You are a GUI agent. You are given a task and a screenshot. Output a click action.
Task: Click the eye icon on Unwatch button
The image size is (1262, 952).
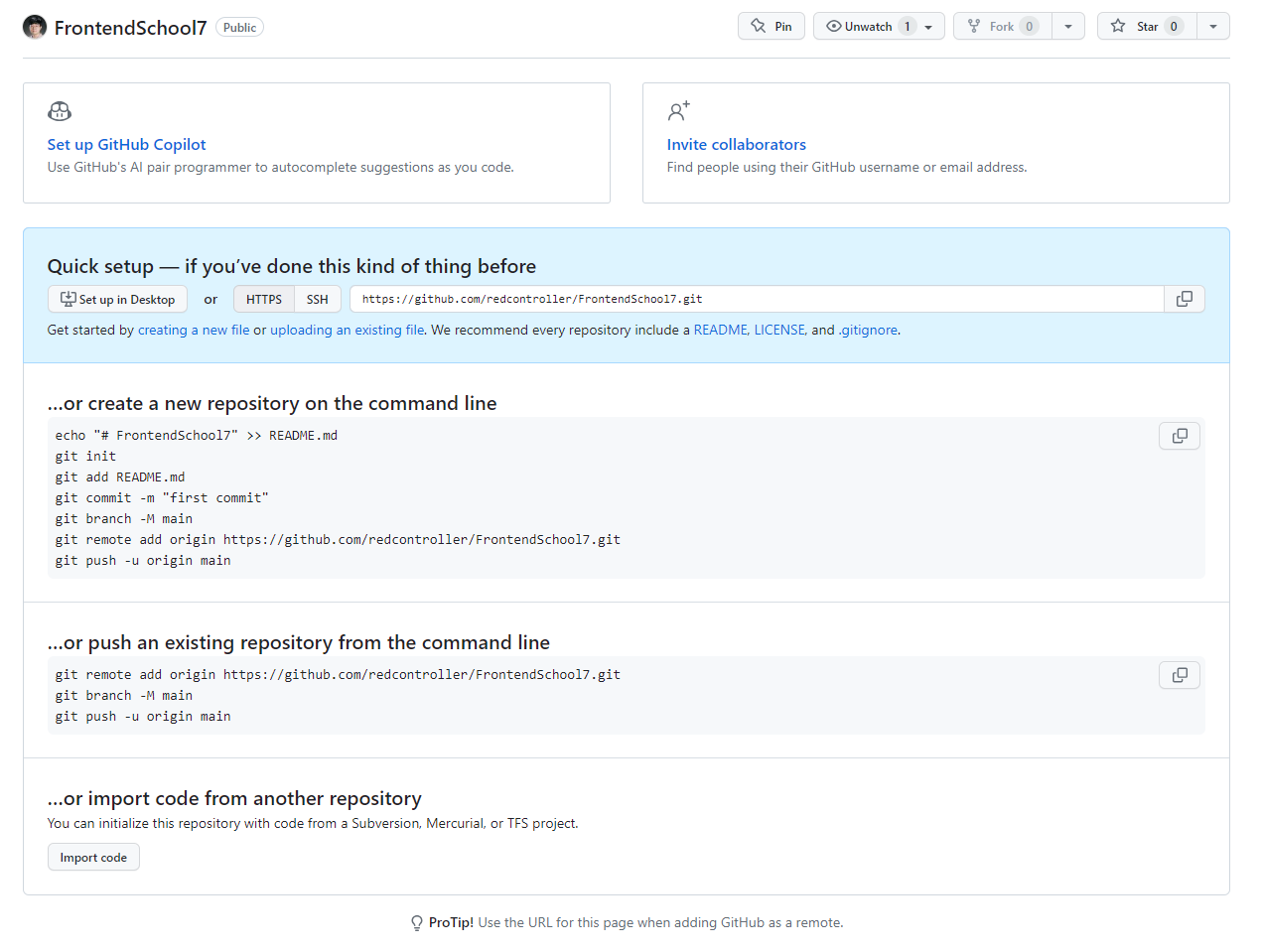tap(834, 26)
